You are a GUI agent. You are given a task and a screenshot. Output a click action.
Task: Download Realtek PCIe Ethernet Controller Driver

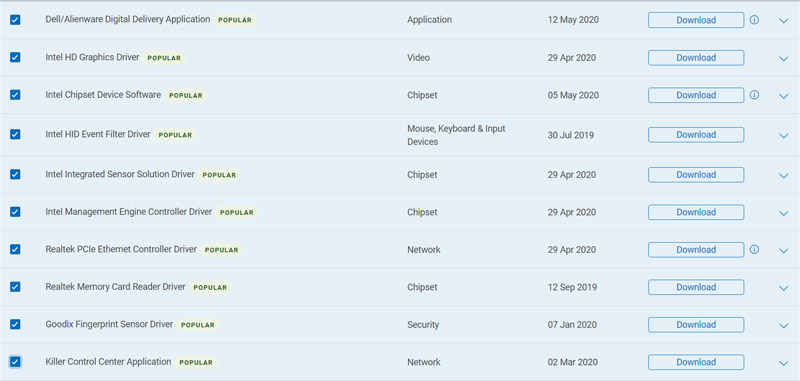point(696,249)
